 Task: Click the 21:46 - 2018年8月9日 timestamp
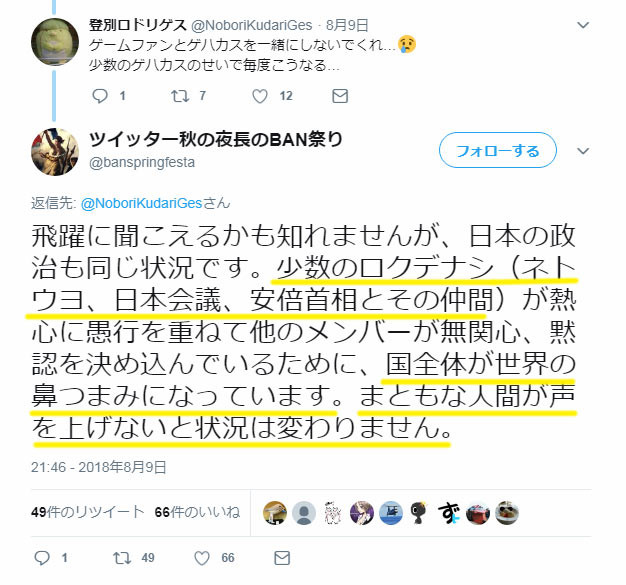tap(99, 467)
